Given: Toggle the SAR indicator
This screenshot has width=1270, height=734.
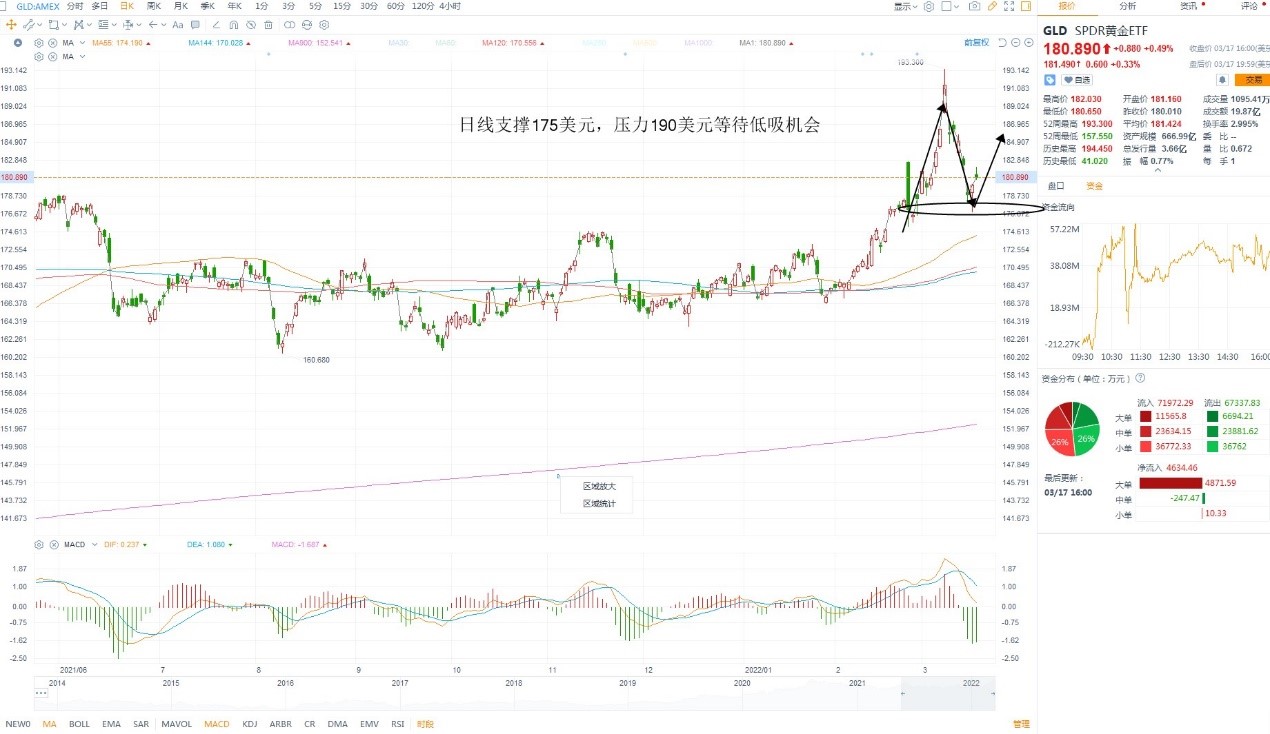Looking at the screenshot, I should tap(141, 724).
